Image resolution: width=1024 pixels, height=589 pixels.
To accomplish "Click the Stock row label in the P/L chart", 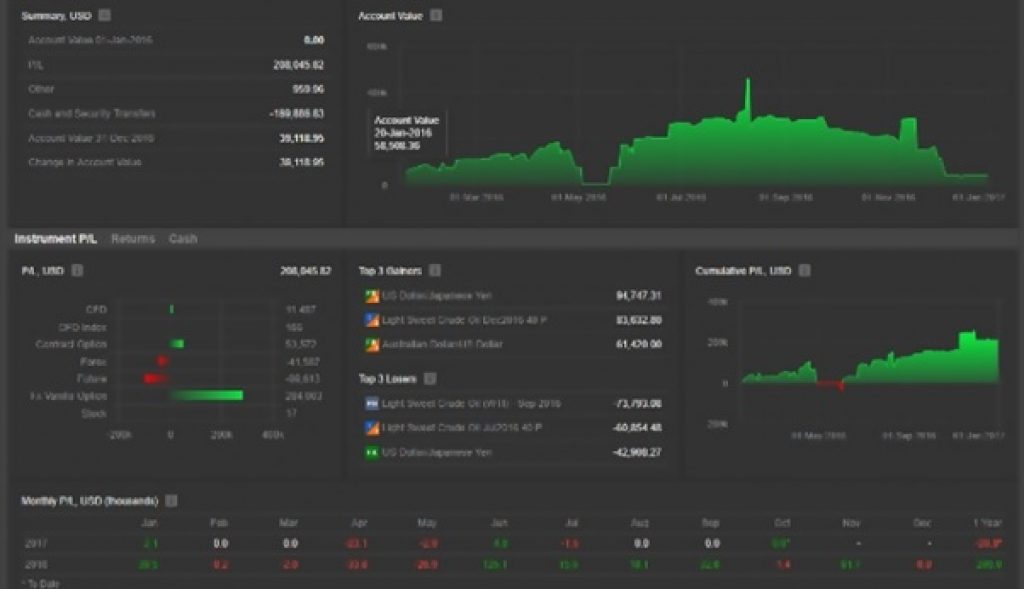I will click(94, 413).
